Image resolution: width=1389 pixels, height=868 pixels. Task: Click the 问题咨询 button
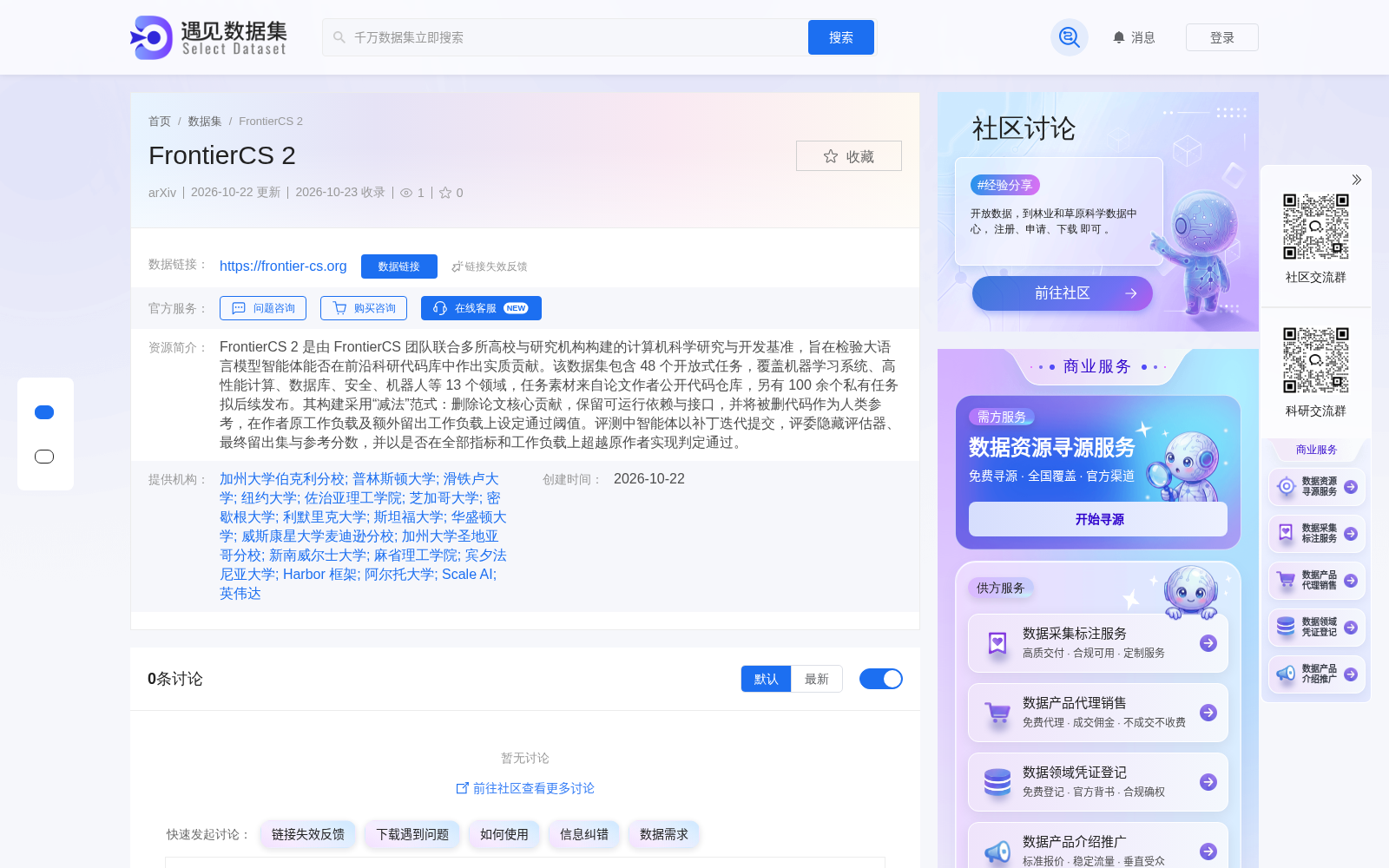point(264,308)
